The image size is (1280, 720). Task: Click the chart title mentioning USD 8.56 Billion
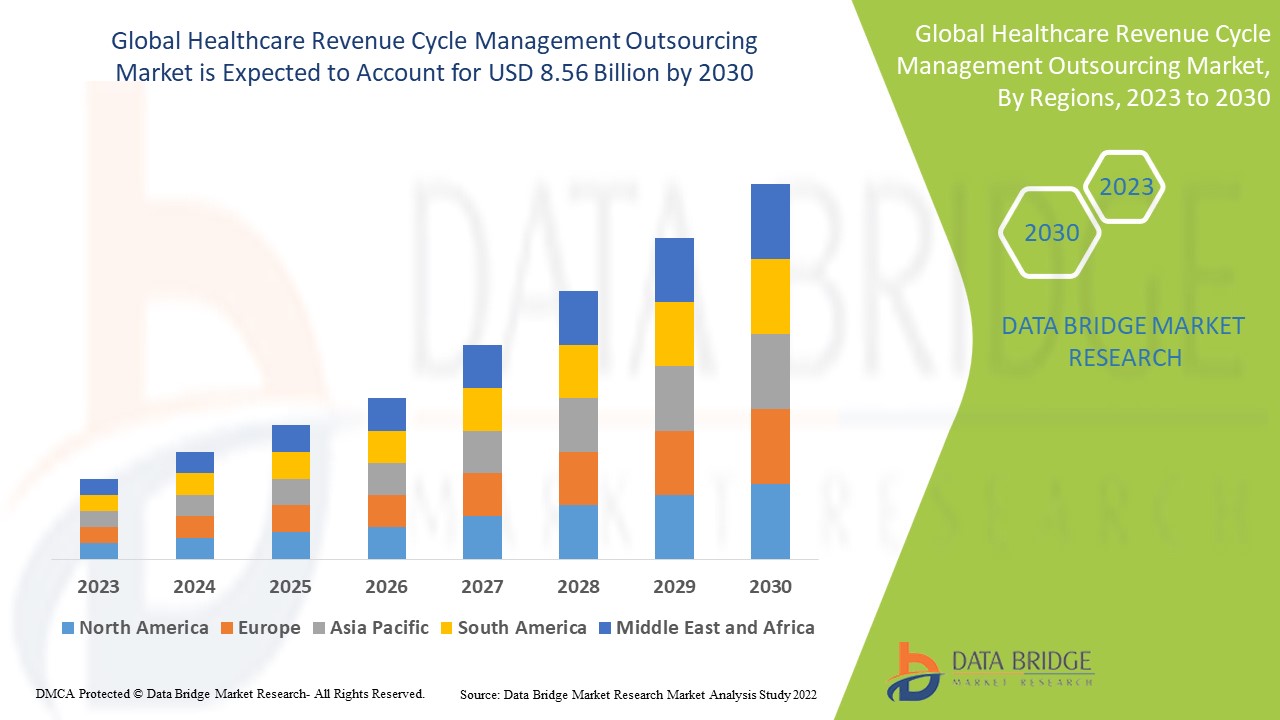point(434,57)
